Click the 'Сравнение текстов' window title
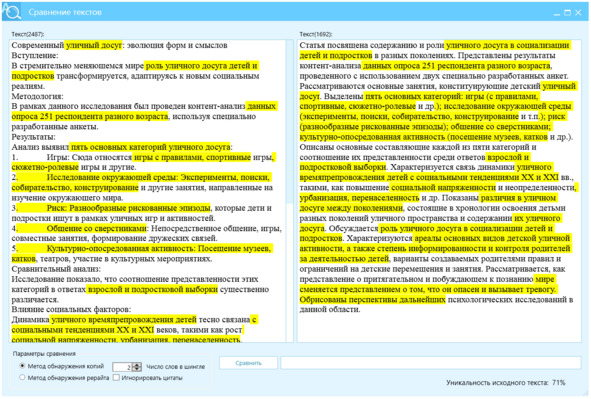 [65, 12]
